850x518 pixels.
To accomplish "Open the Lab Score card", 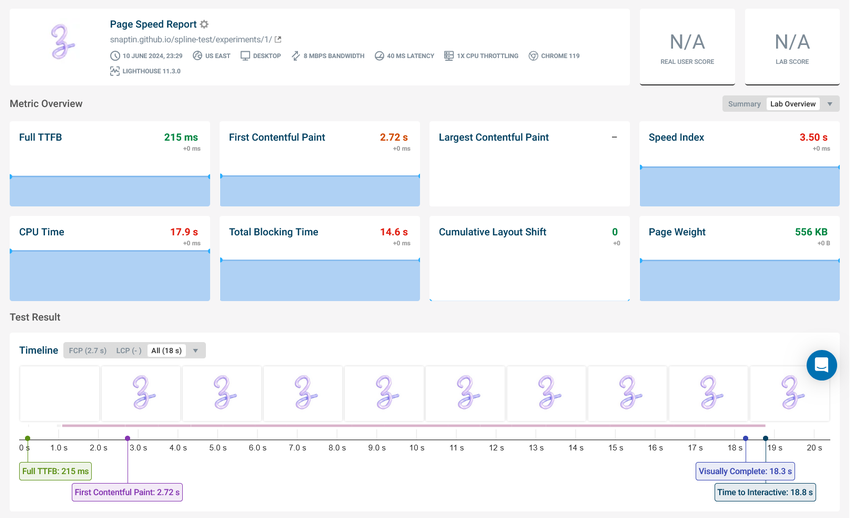I will tap(791, 47).
